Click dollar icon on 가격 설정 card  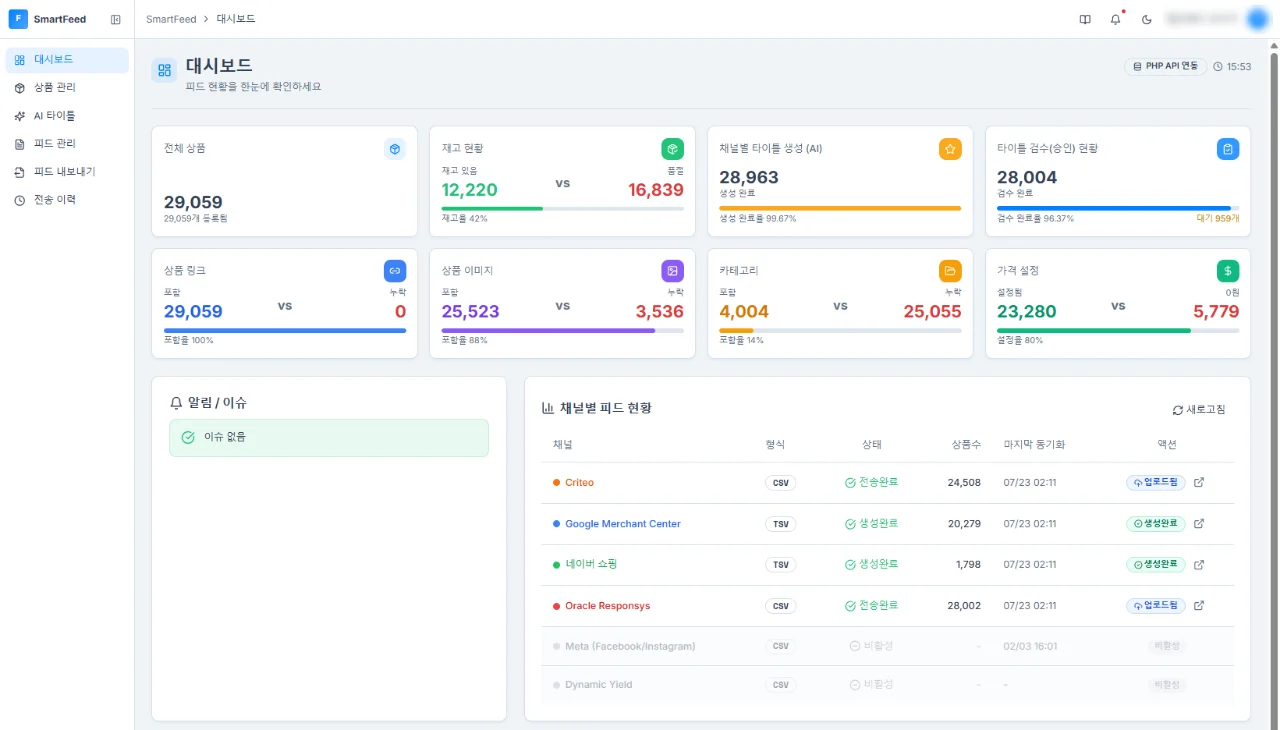(x=1228, y=271)
